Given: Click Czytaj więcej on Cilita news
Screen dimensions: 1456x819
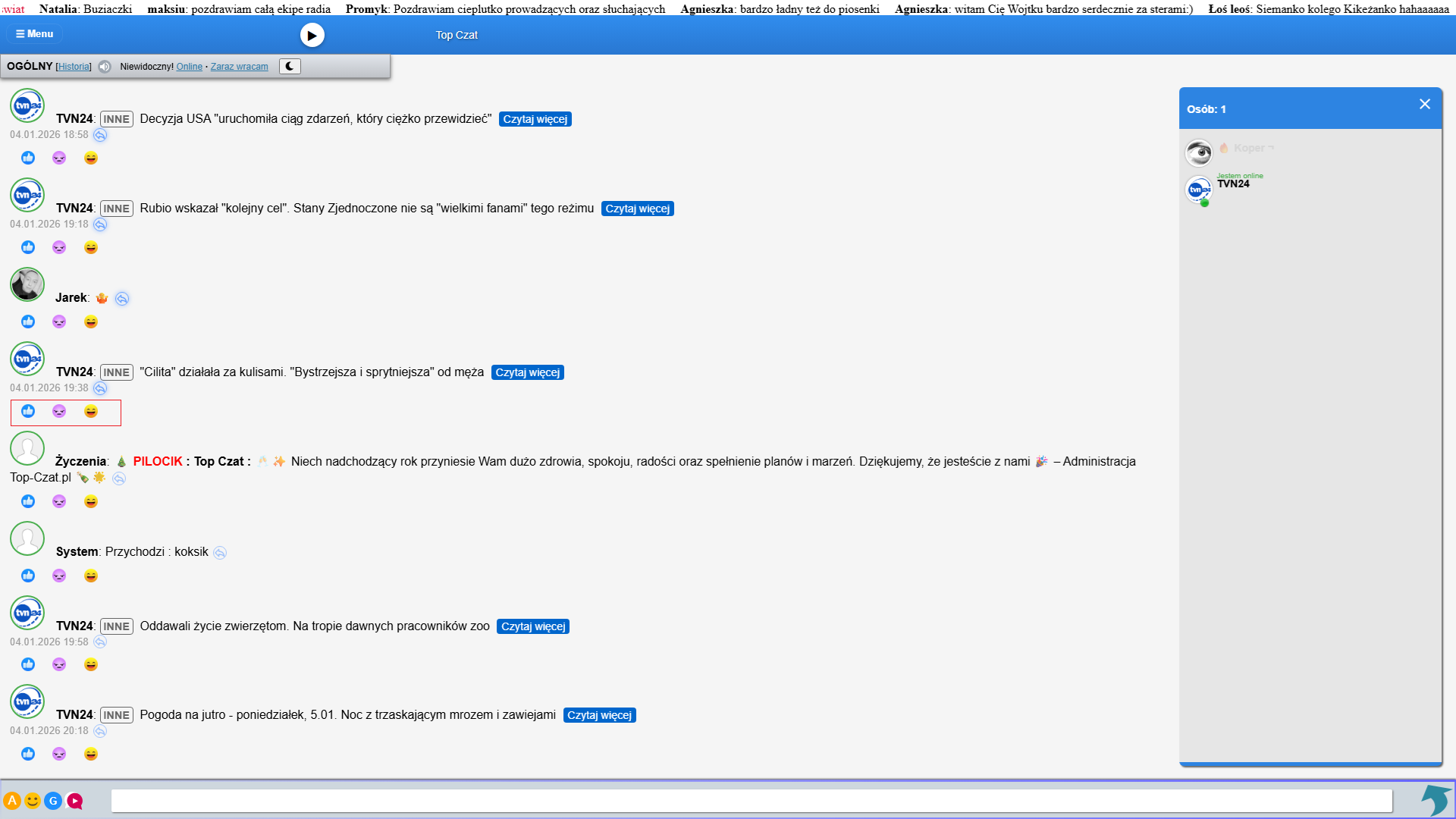Looking at the screenshot, I should (x=527, y=372).
